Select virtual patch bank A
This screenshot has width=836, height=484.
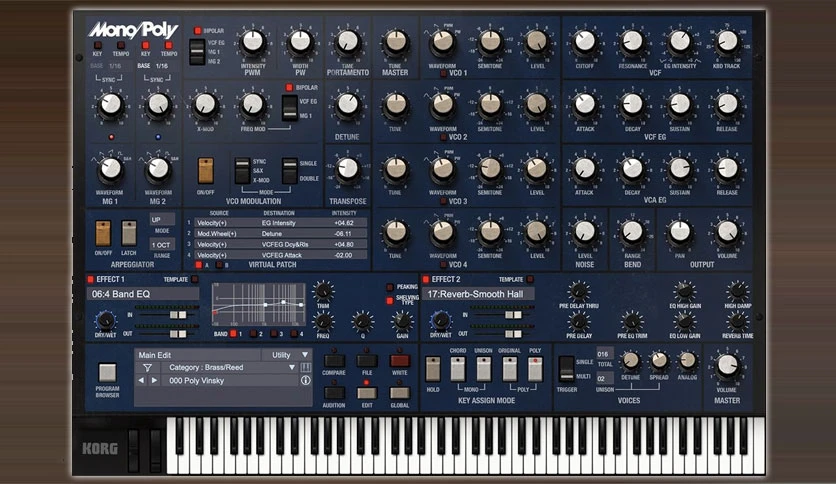click(x=198, y=265)
